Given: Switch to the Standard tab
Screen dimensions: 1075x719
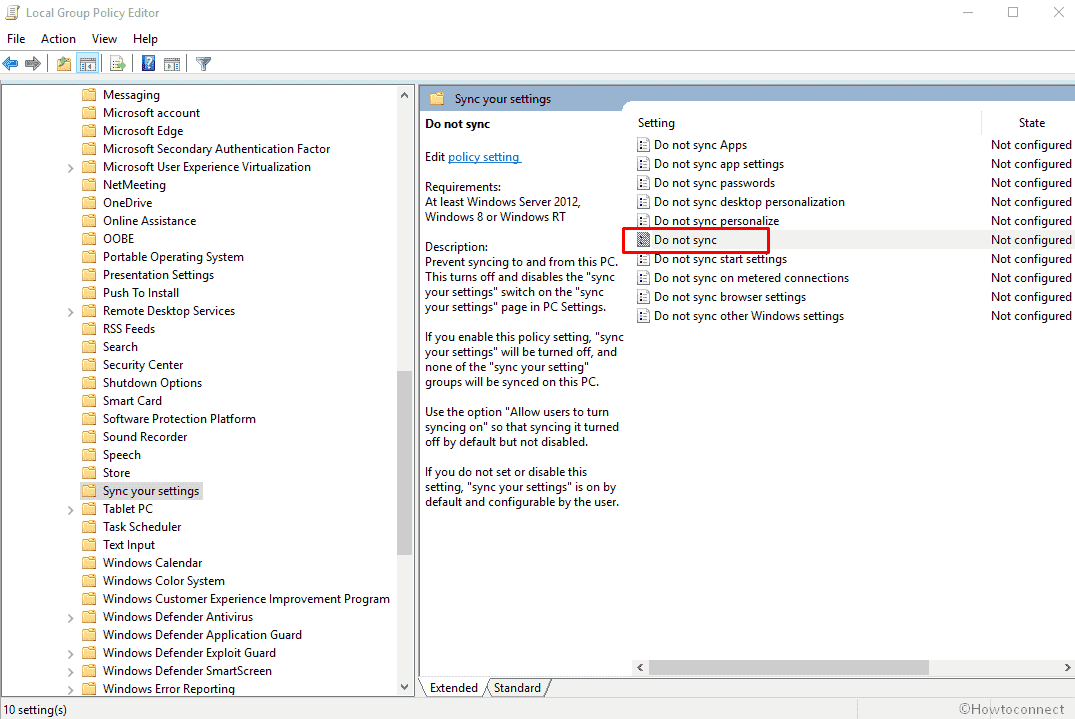Looking at the screenshot, I should pyautogui.click(x=517, y=687).
